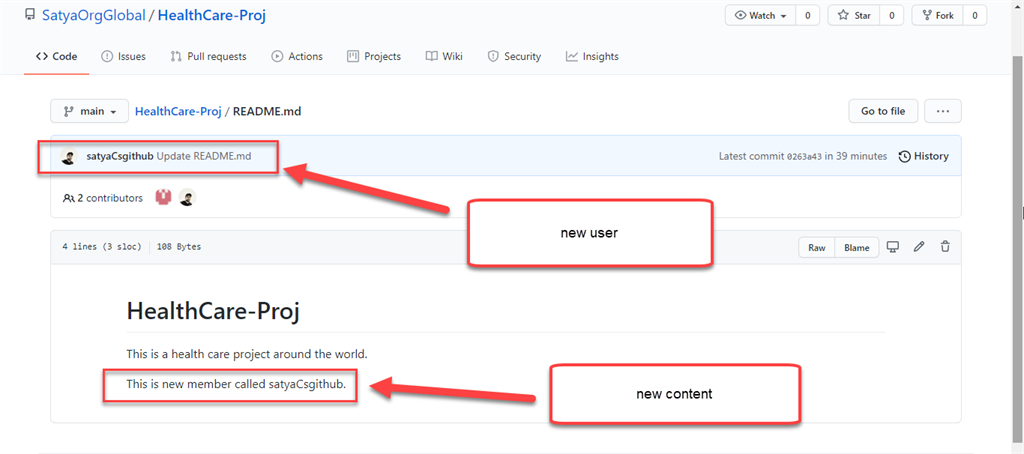Click the Fork count of 0

coord(975,16)
